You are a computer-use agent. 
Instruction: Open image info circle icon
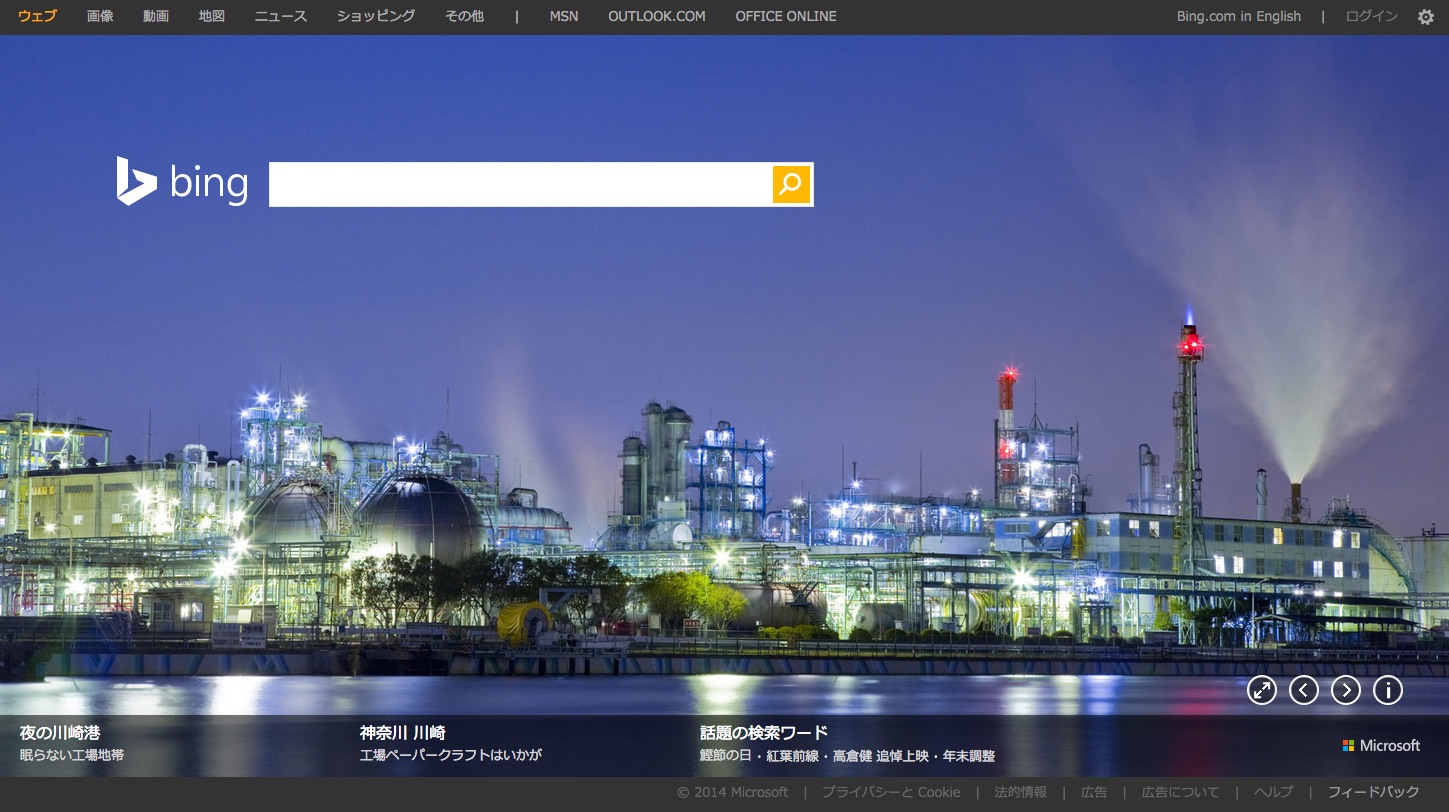[1388, 690]
